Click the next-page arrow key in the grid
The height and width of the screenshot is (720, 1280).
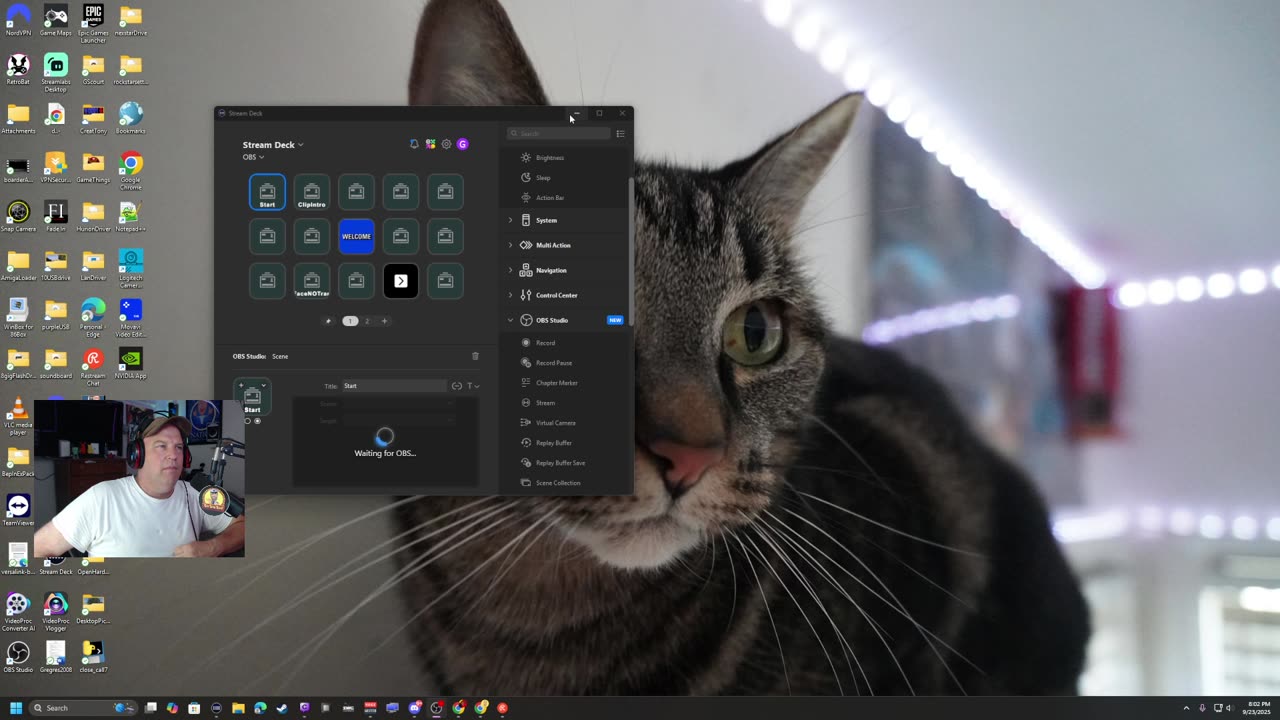(x=401, y=281)
